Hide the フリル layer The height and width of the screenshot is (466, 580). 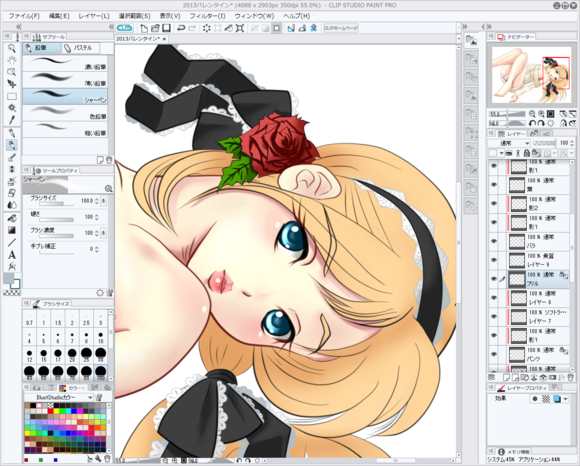click(494, 279)
